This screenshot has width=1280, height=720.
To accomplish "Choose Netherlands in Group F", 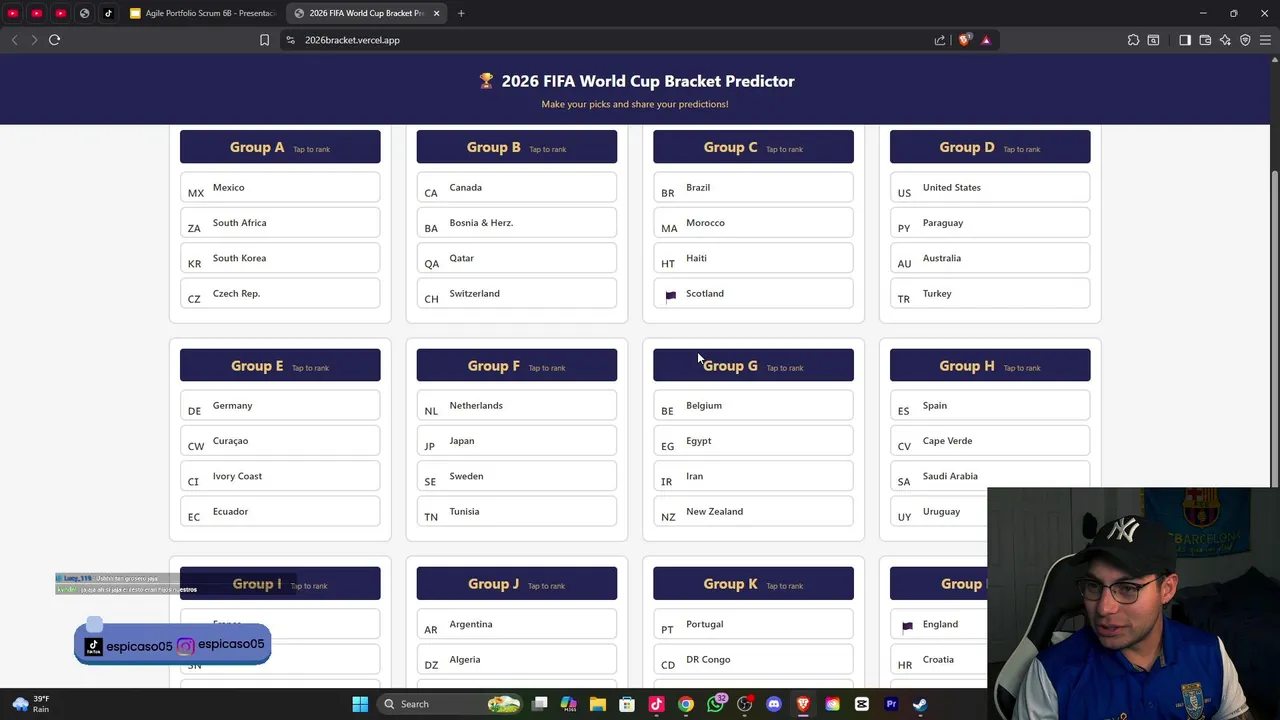I will (x=517, y=405).
